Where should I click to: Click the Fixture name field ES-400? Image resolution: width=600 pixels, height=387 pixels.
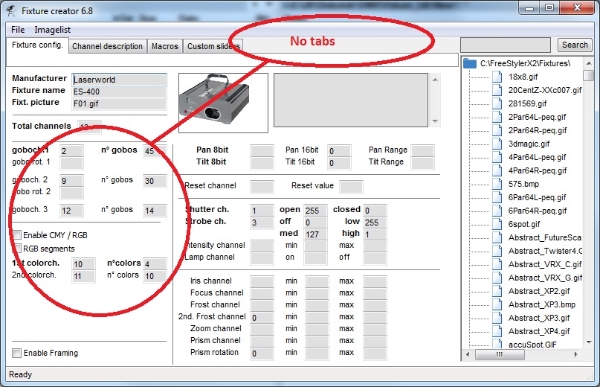pos(119,91)
